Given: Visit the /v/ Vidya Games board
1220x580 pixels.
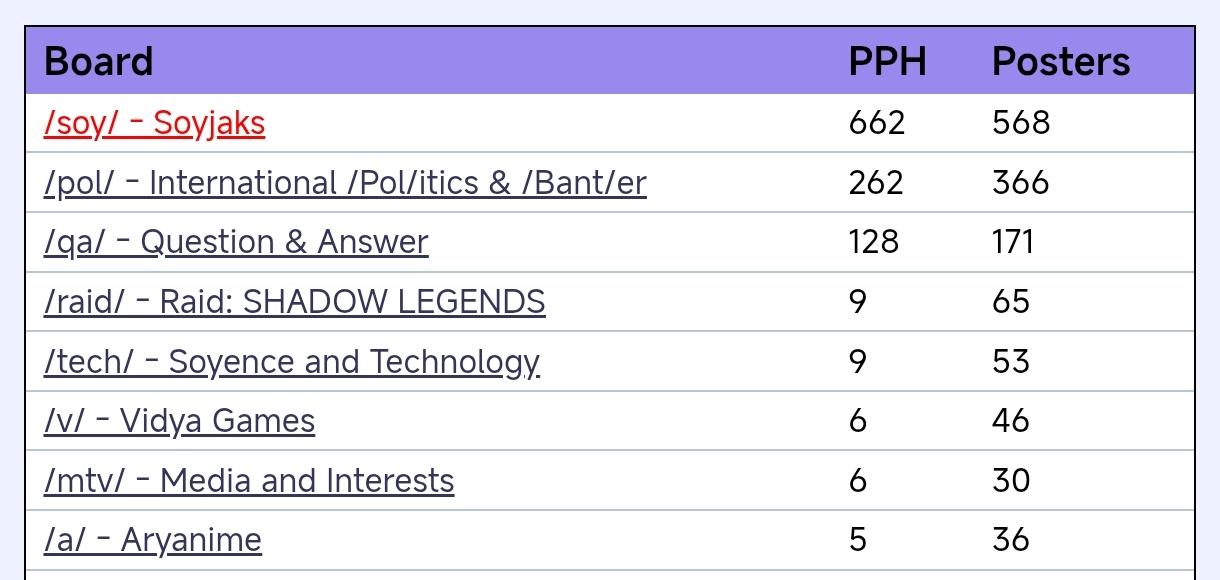Looking at the screenshot, I should pos(179,421).
